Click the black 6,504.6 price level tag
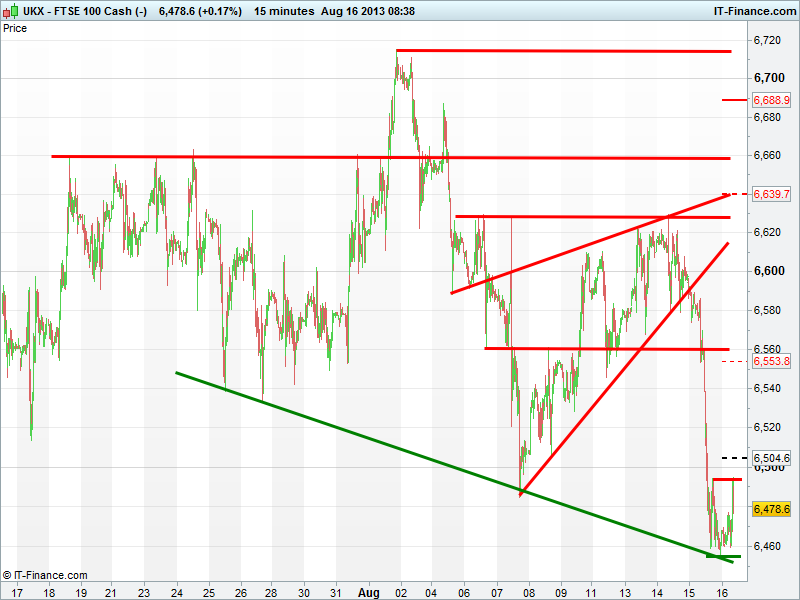Image resolution: width=800 pixels, height=600 pixels. [x=771, y=458]
